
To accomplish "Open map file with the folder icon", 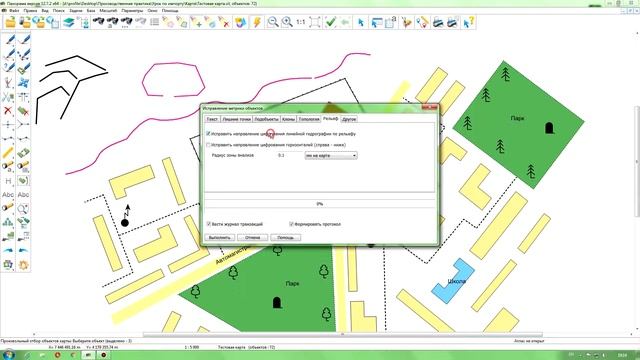I will pos(10,22).
